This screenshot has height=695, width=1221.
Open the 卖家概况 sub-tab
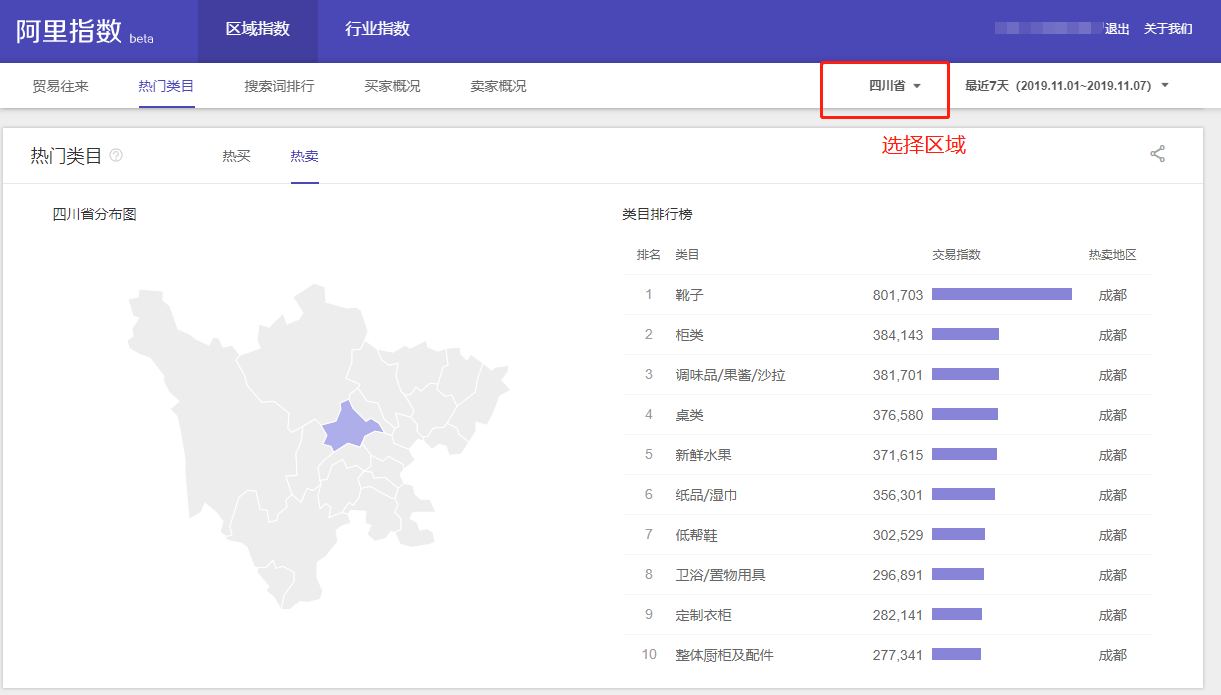[498, 86]
